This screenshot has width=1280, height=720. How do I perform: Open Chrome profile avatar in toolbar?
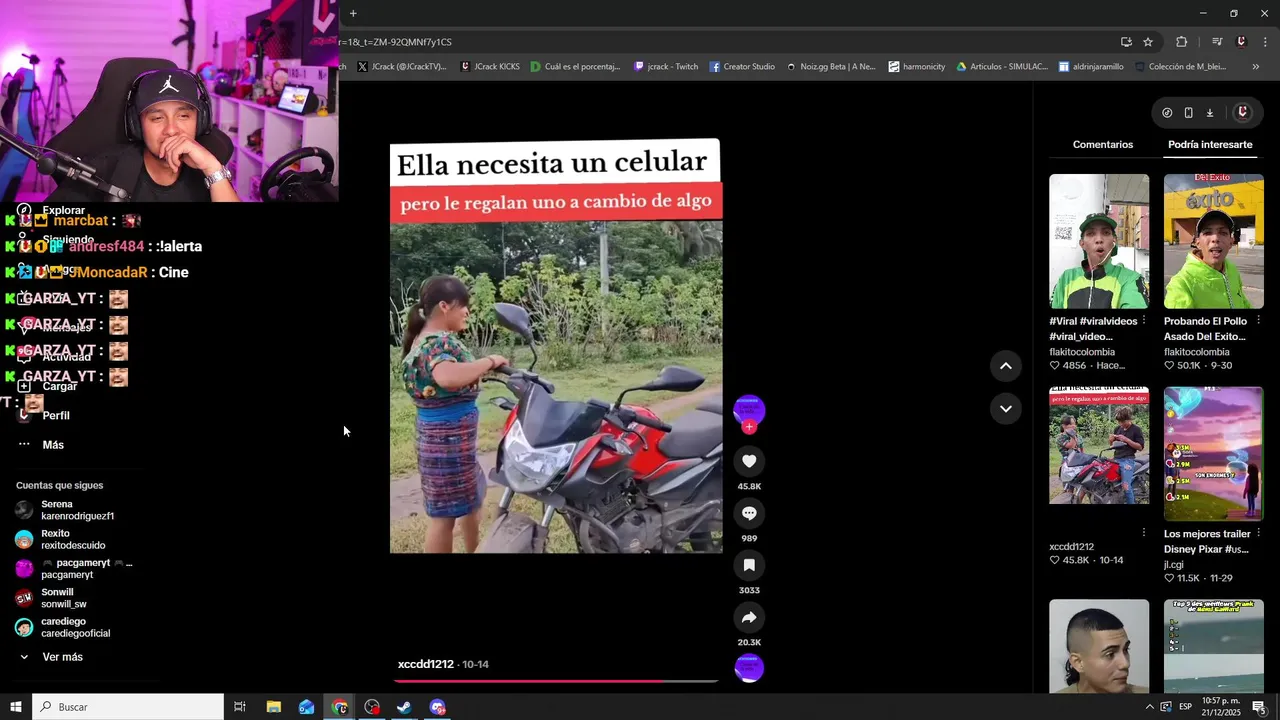1241,42
